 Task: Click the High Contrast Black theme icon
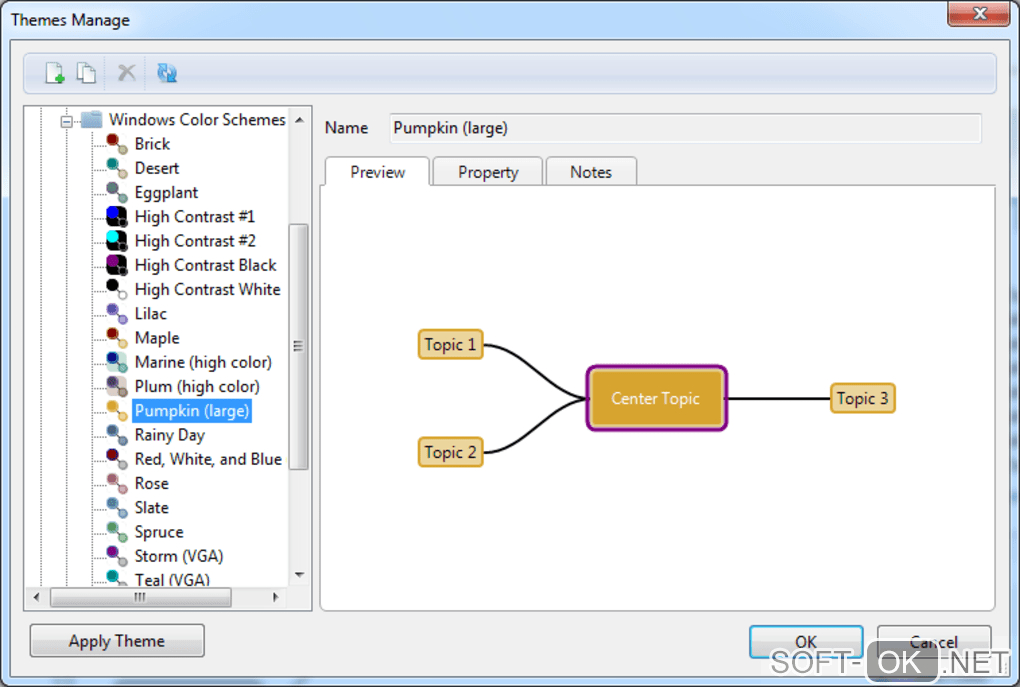coord(116,265)
